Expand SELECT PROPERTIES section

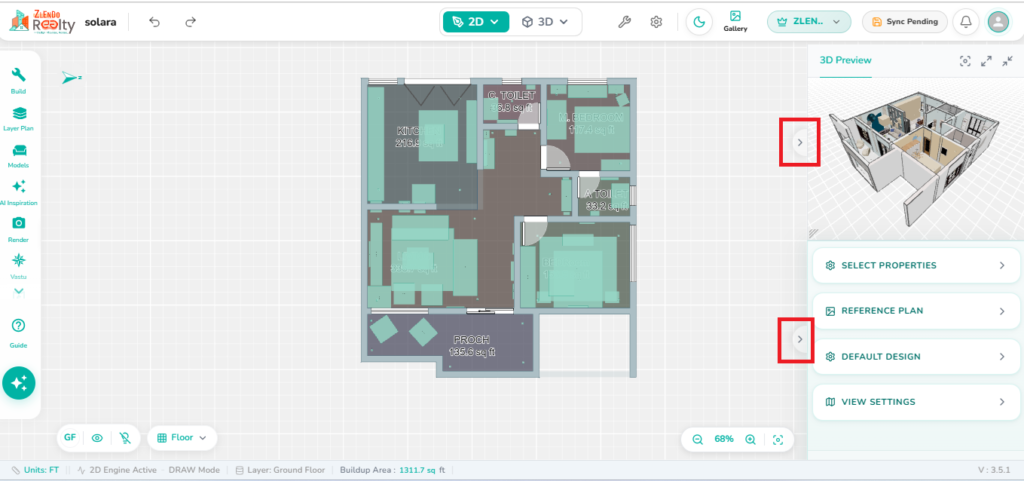916,266
